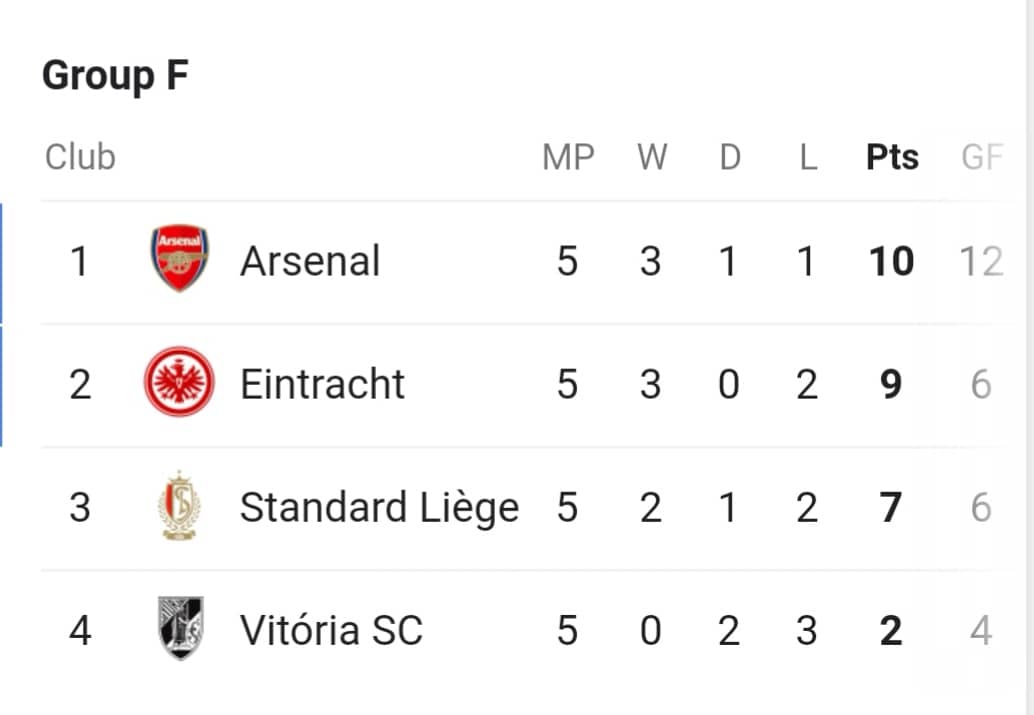The width and height of the screenshot is (1034, 715).
Task: Click Standard Liège's 7 points value
Action: pos(891,508)
